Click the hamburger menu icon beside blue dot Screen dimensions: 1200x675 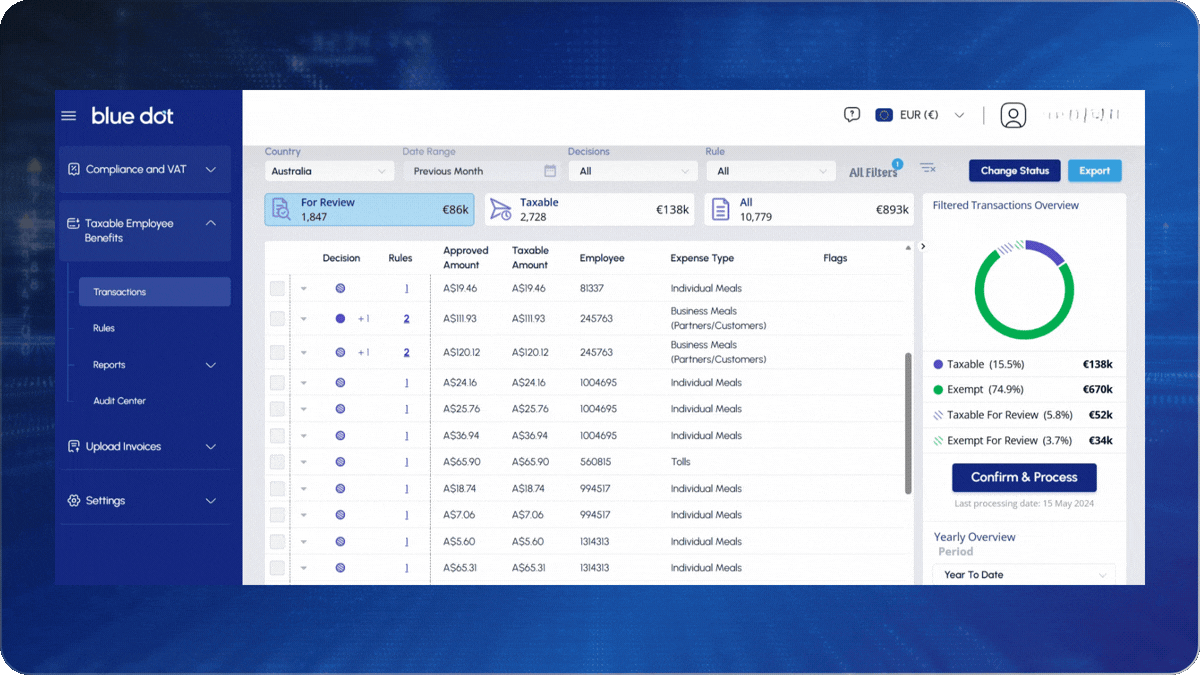[69, 116]
